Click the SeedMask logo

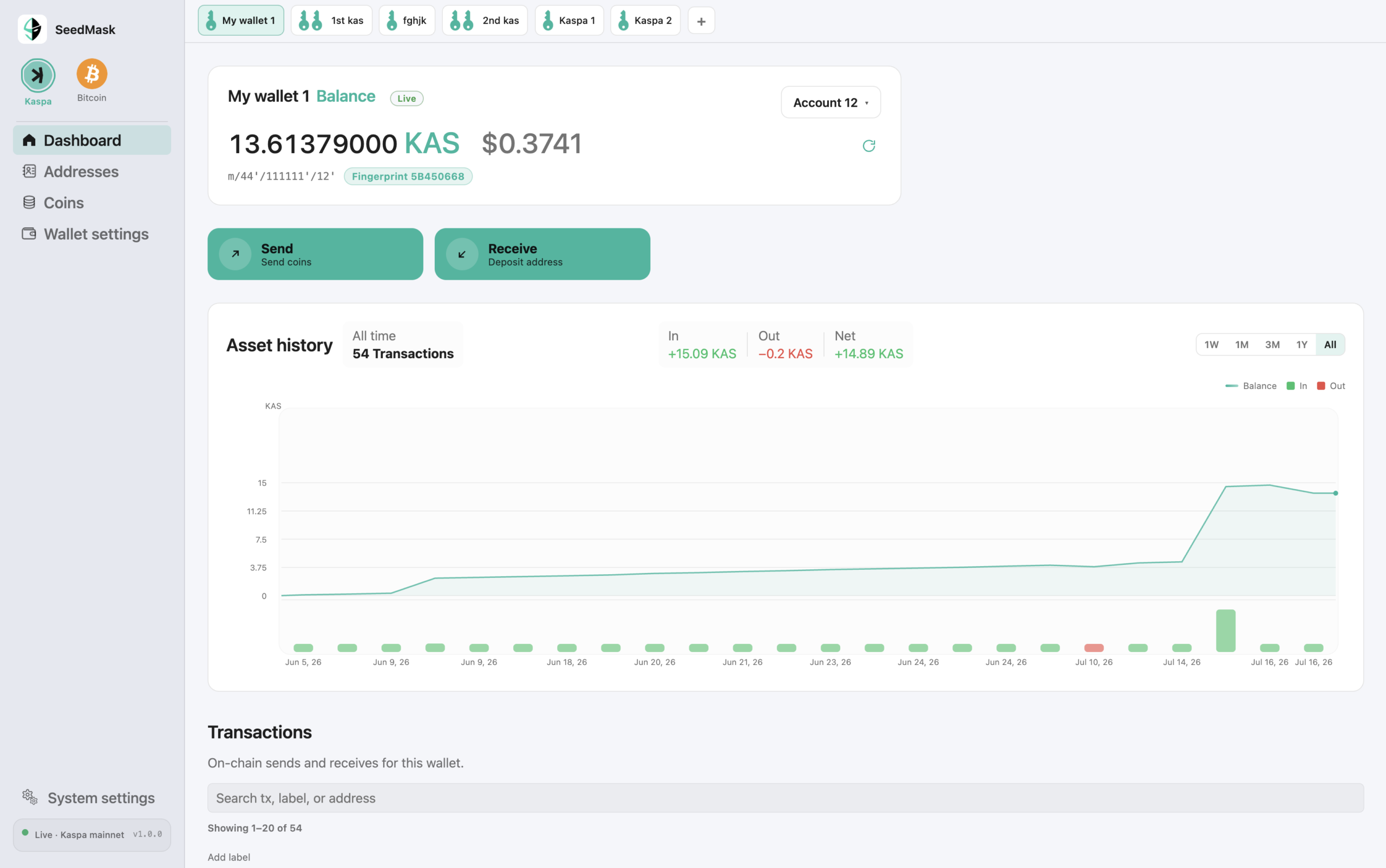click(x=32, y=29)
